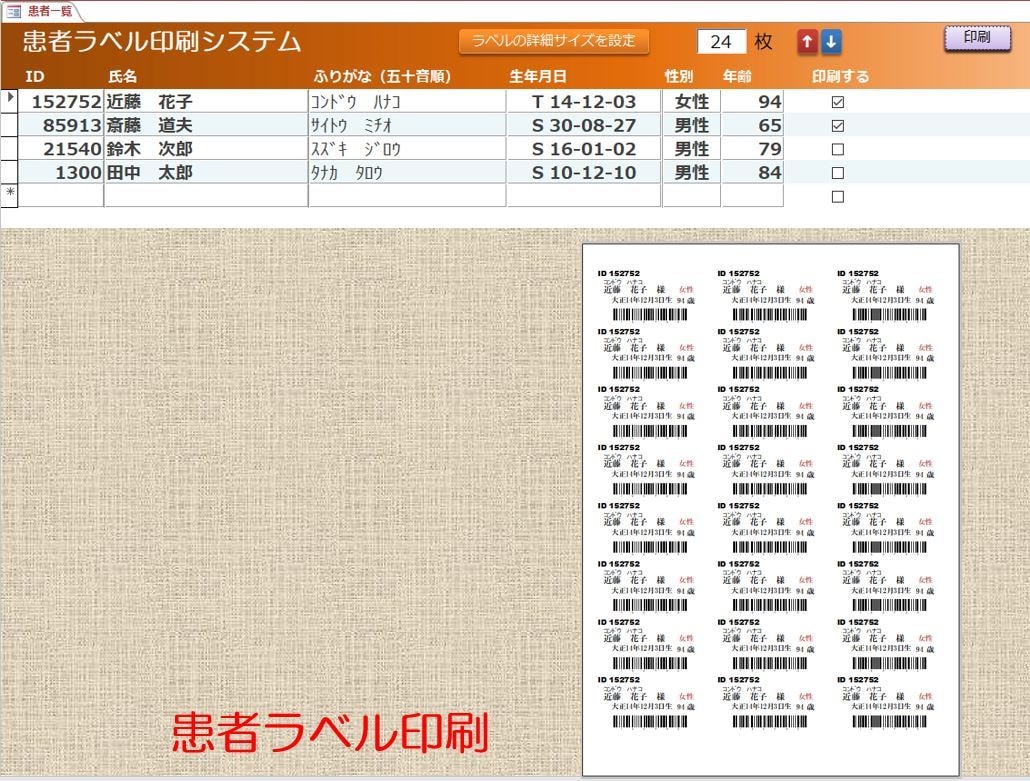Click empty ID field in new record row
This screenshot has width=1030, height=781.
[60, 196]
